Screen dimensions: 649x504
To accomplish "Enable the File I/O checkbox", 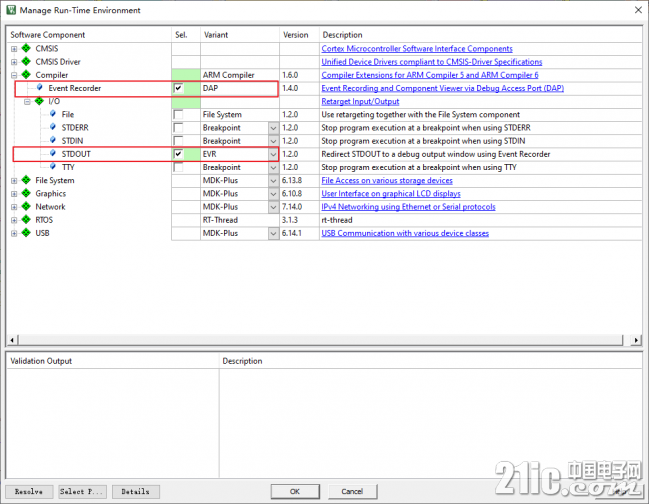I will [x=178, y=115].
